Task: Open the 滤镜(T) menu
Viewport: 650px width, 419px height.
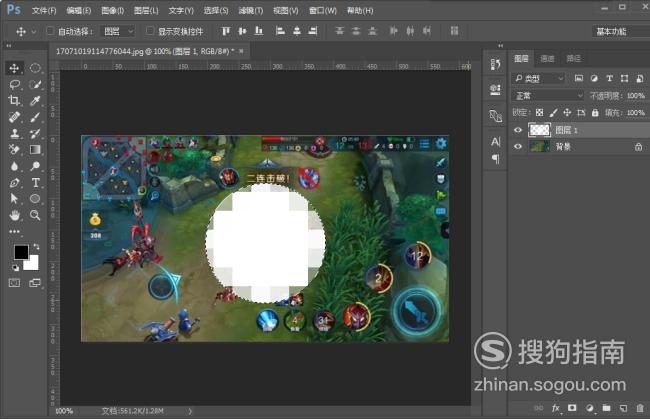Action: click(x=251, y=10)
